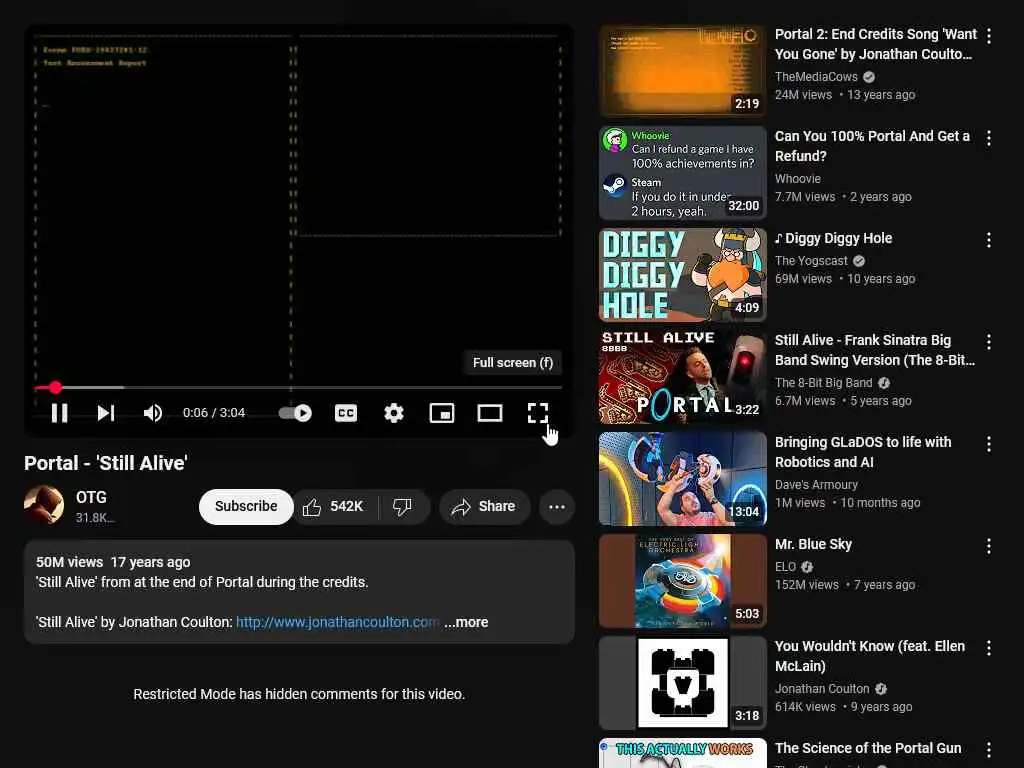
Task: Skip to the next video
Action: [106, 413]
